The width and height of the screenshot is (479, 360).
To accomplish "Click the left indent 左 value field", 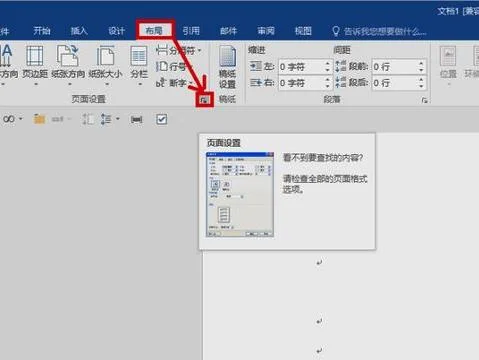I will [x=301, y=67].
